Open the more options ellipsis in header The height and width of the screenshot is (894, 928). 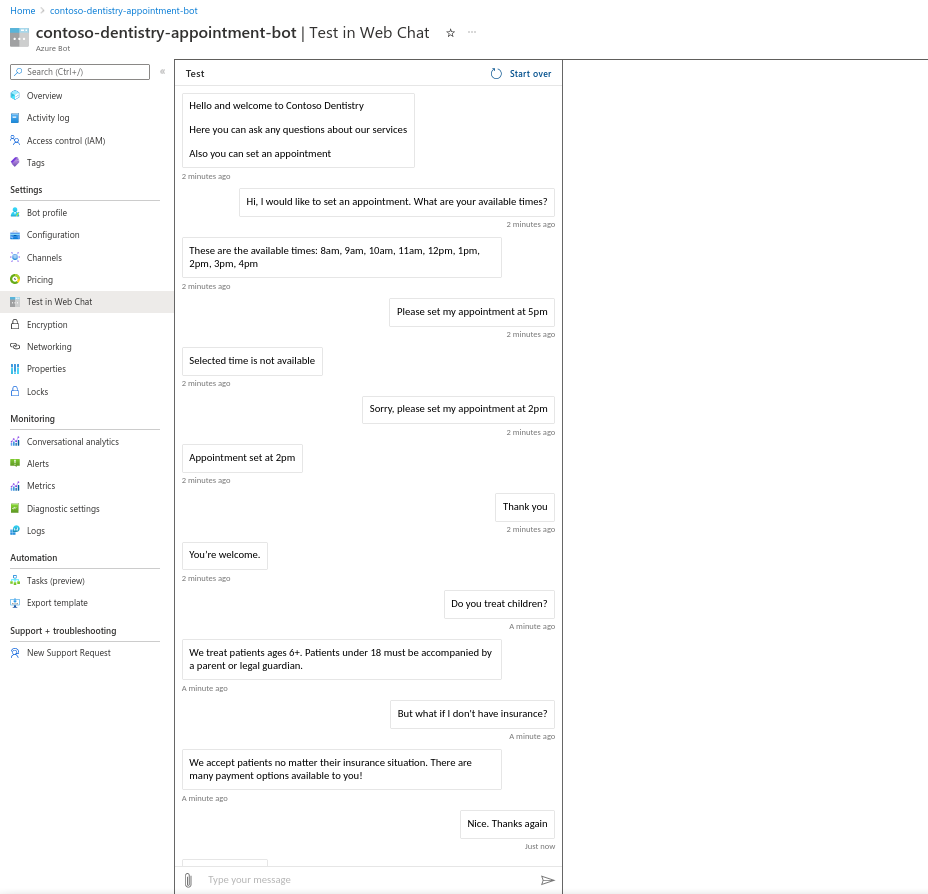point(472,33)
